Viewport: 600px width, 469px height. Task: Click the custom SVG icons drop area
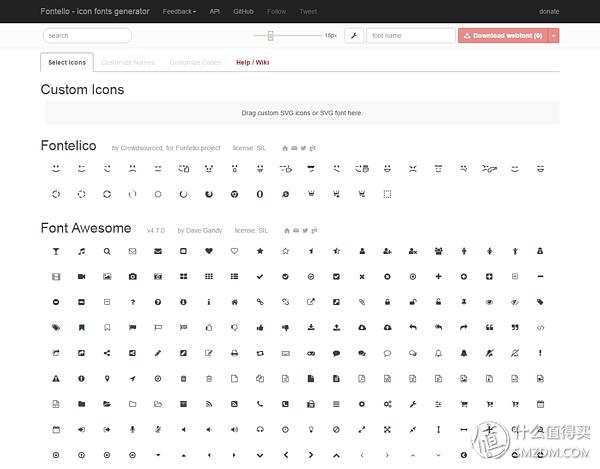(302, 113)
